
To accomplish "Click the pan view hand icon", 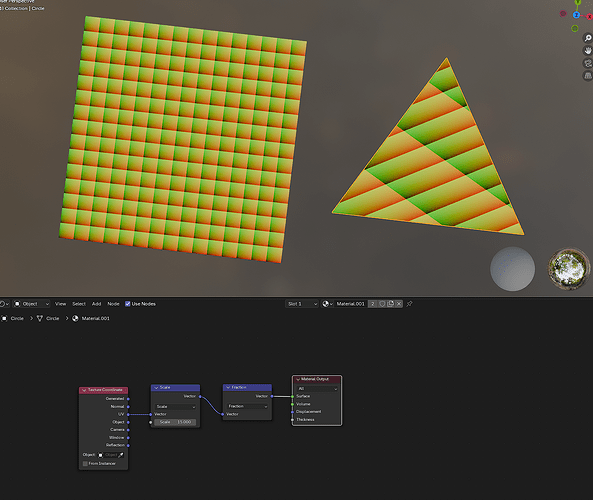I will (x=588, y=50).
